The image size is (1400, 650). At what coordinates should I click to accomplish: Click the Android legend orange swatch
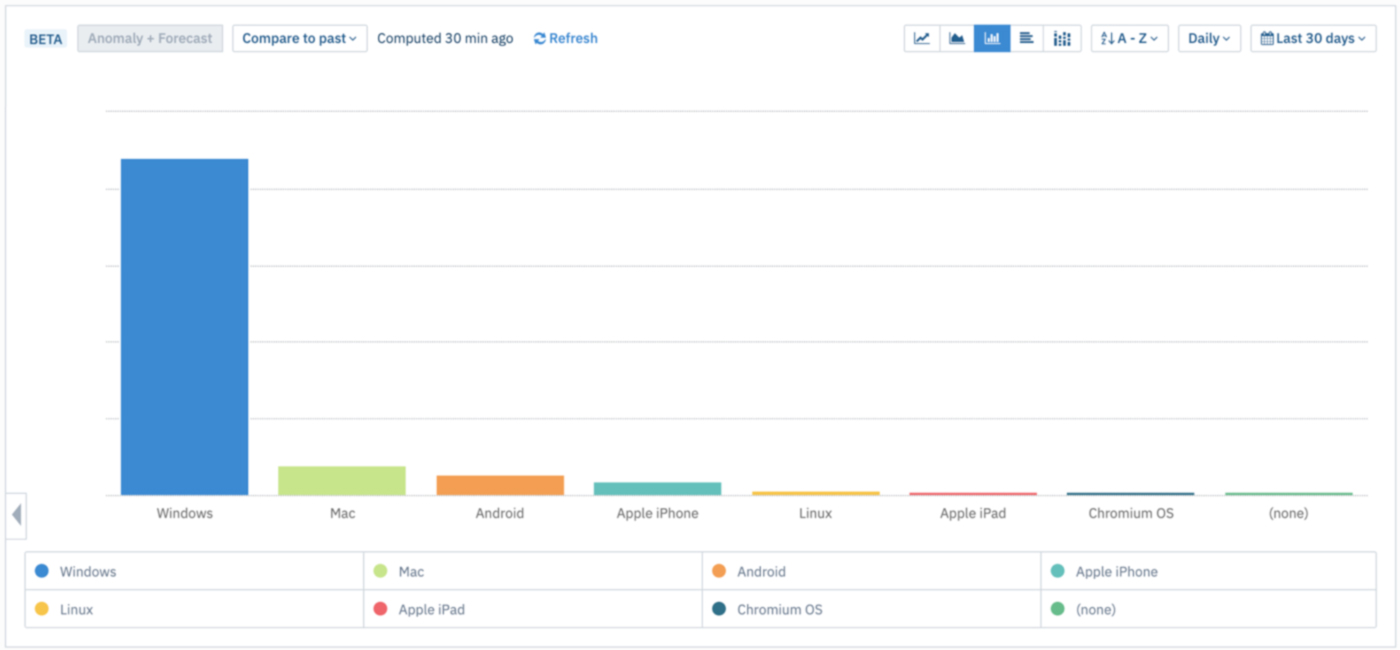(x=719, y=572)
